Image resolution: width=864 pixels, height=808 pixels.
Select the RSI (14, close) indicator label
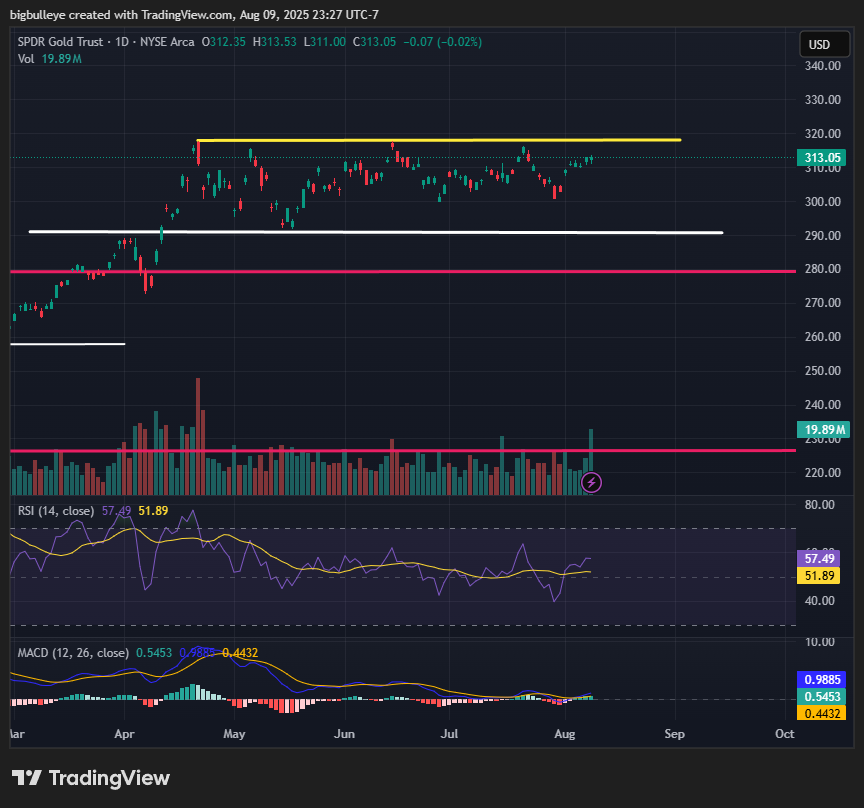point(56,511)
